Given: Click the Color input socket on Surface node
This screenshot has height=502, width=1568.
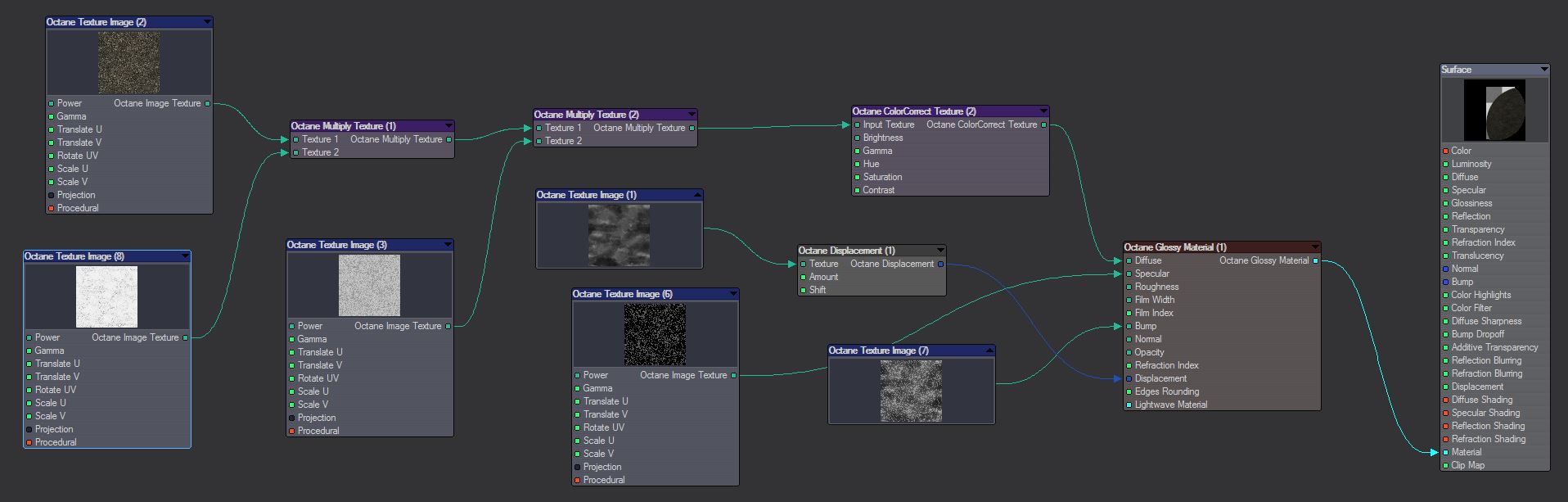Looking at the screenshot, I should 1446,151.
